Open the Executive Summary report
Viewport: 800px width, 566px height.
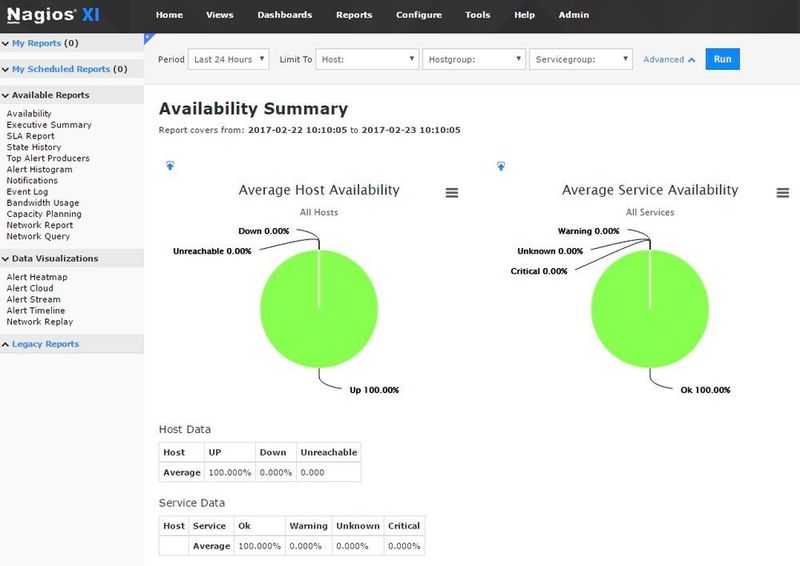[49, 125]
